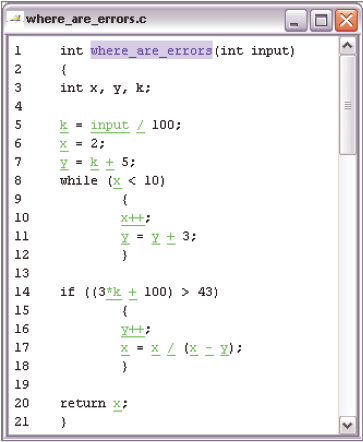The width and height of the screenshot is (363, 442).
Task: Minimize the where_are_errors.c window
Action: [x=296, y=20]
